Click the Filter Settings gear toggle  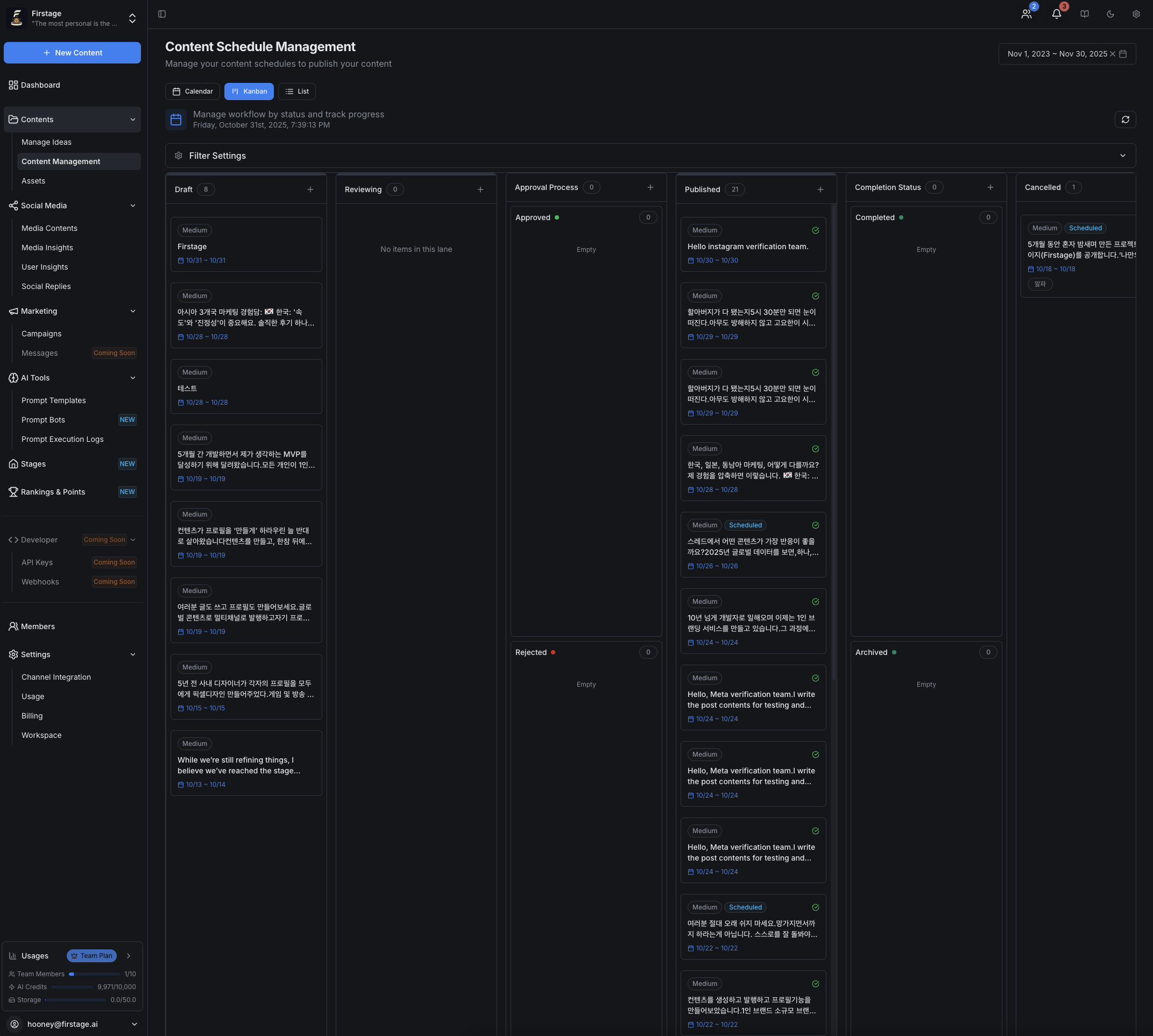tap(178, 156)
